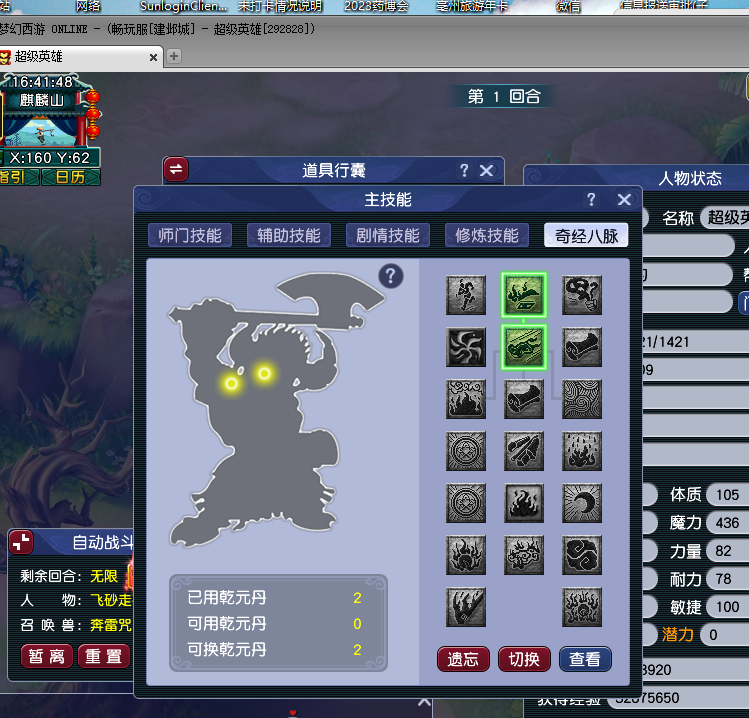Select the running figure skill icon
Viewport: 749px width, 718px height.
[466, 295]
